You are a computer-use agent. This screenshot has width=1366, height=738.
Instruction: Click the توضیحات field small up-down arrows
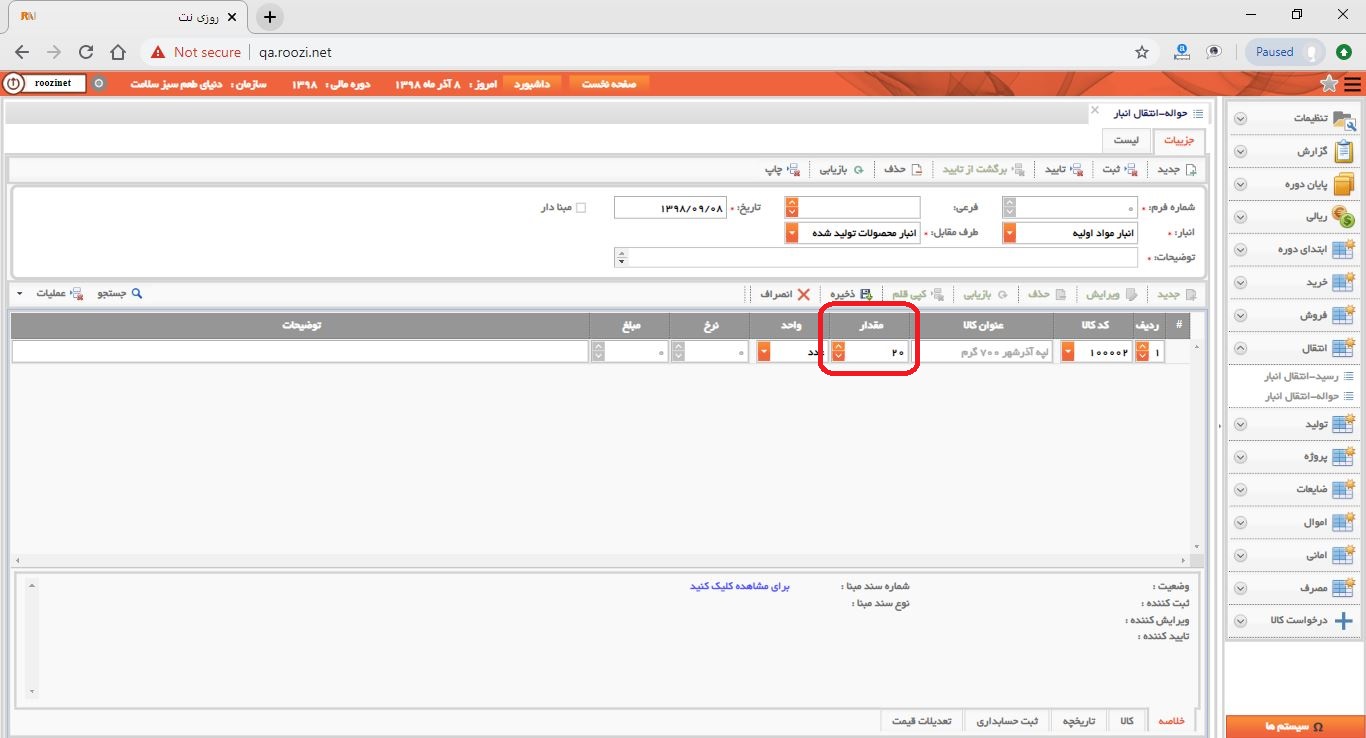click(x=622, y=258)
